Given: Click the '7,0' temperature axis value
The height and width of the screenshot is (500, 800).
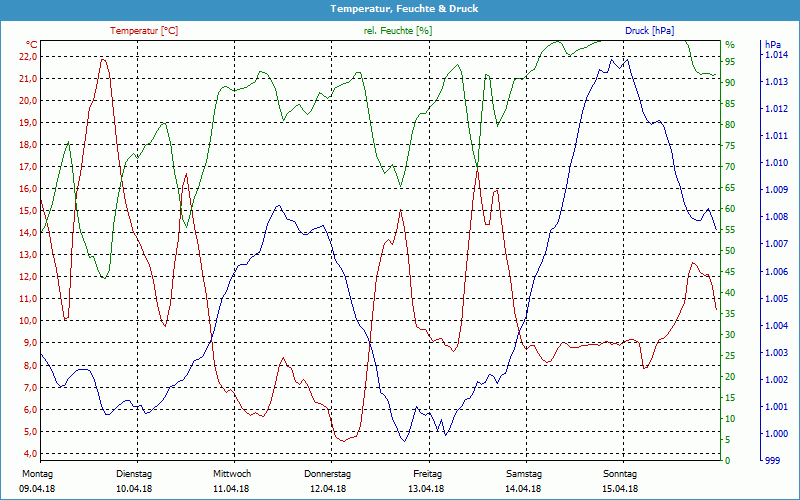Looking at the screenshot, I should (x=30, y=388).
